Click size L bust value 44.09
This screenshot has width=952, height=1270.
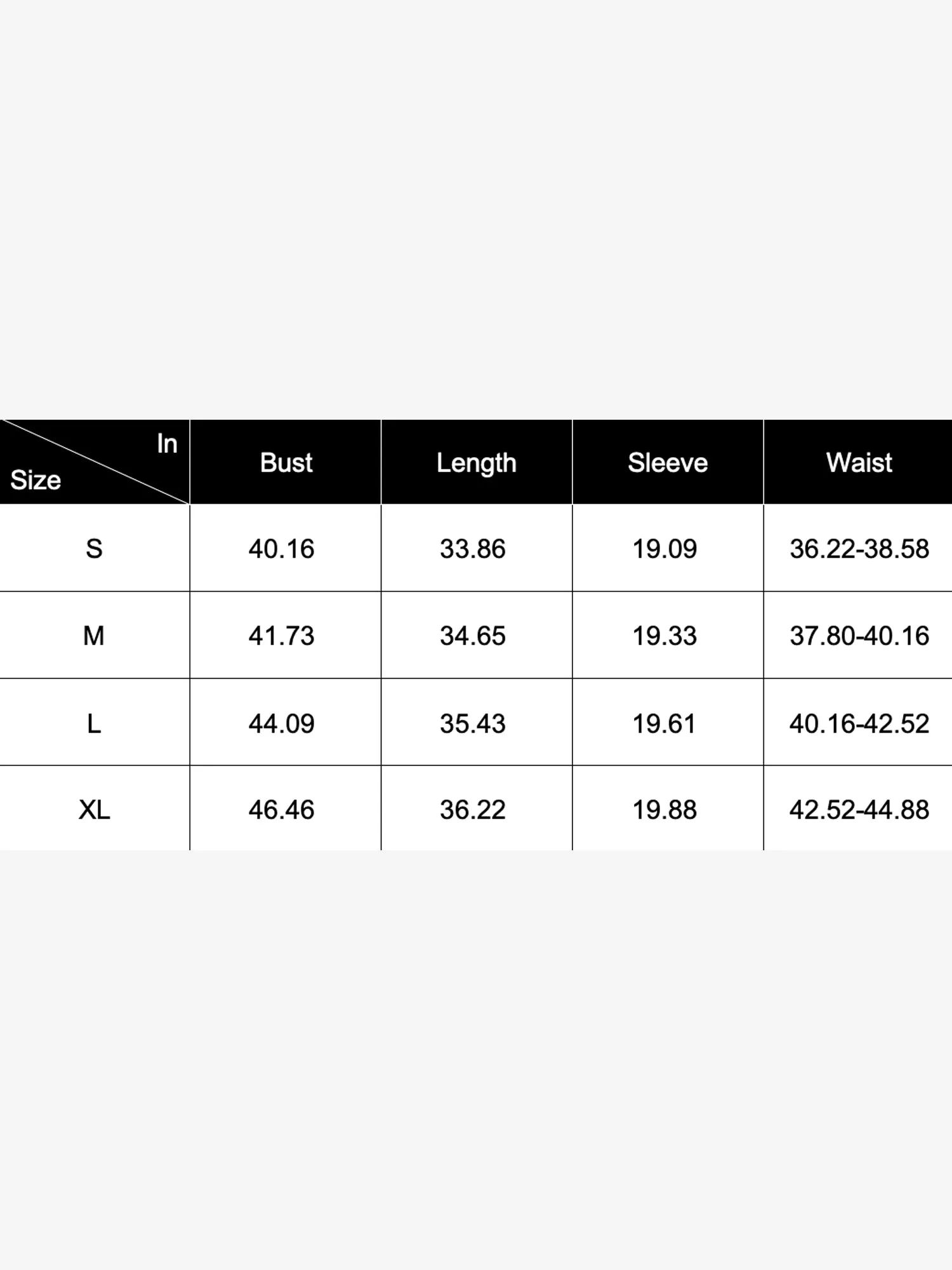[281, 723]
